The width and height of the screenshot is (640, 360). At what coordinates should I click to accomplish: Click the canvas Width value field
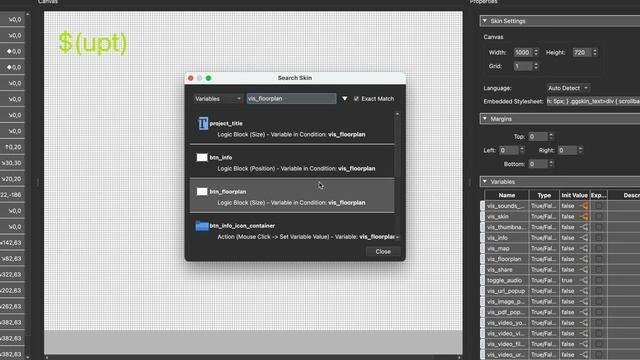[x=523, y=52]
